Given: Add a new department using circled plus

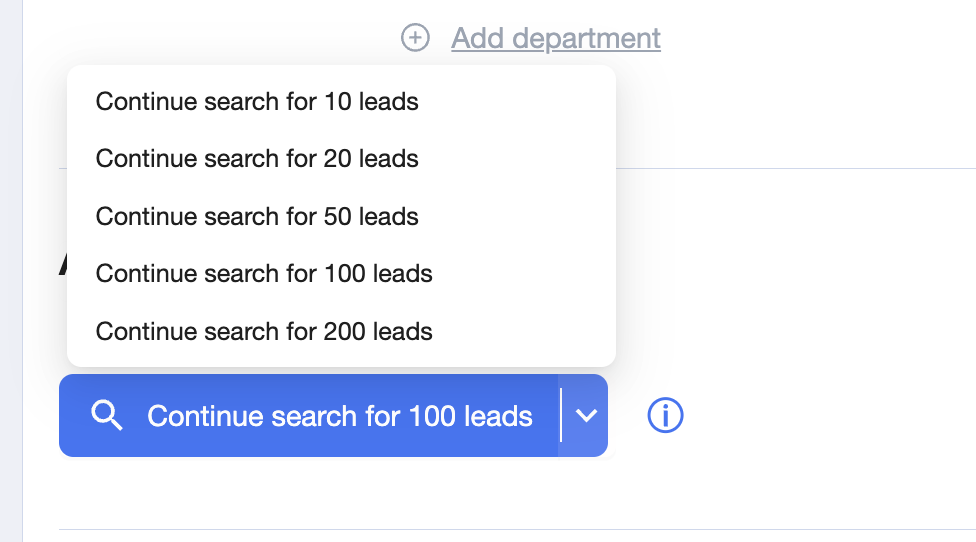Looking at the screenshot, I should (x=415, y=38).
